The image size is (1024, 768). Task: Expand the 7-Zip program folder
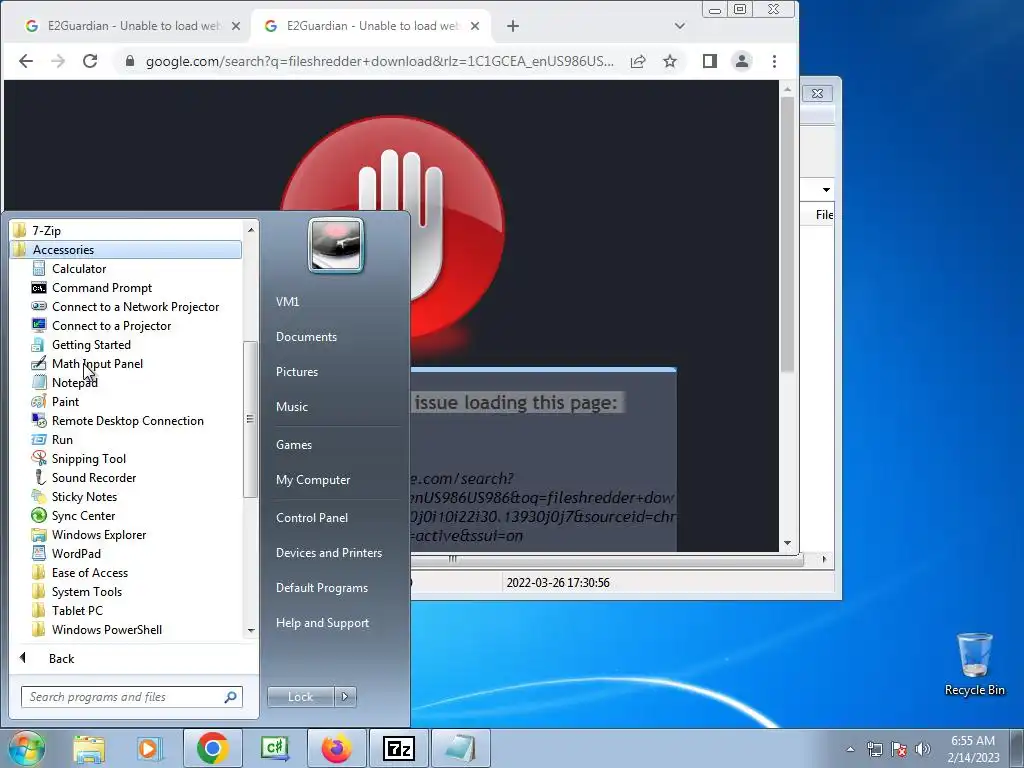[46, 230]
